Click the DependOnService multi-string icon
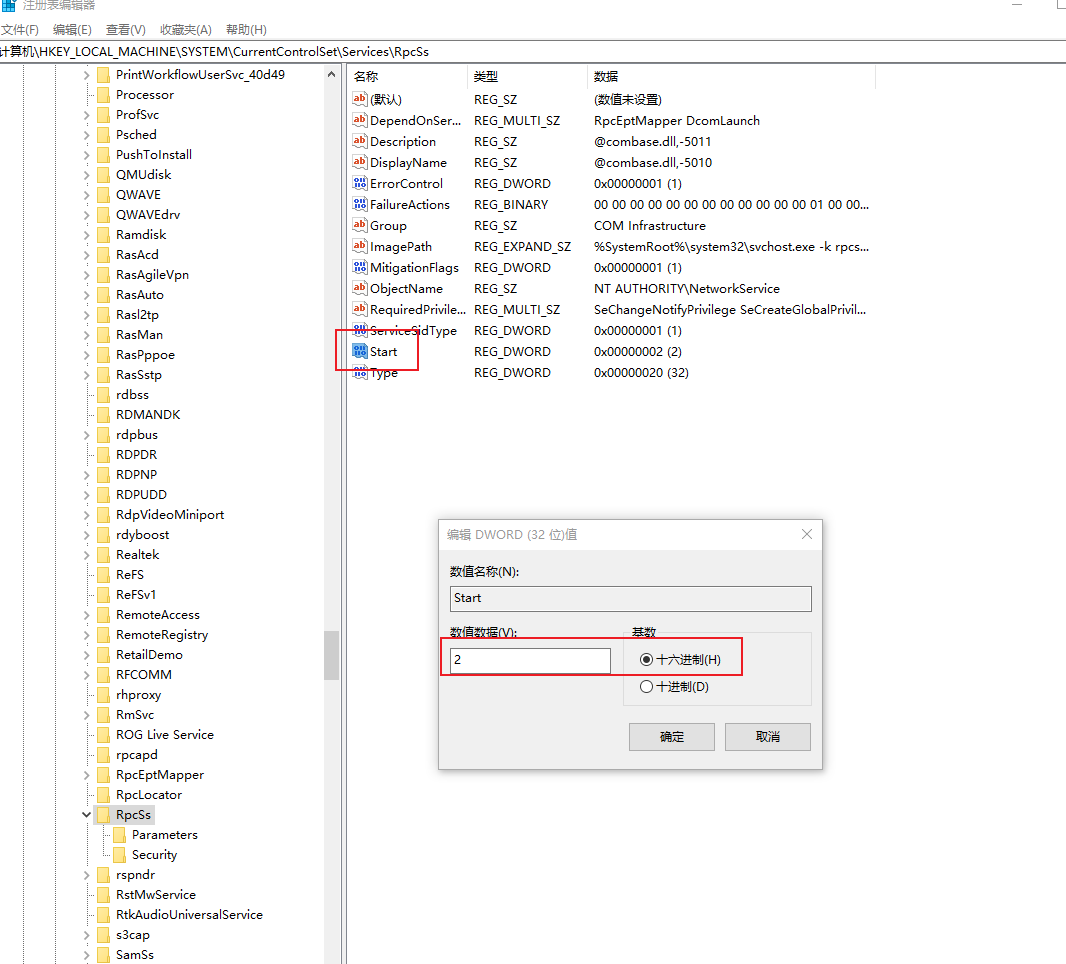 click(361, 120)
